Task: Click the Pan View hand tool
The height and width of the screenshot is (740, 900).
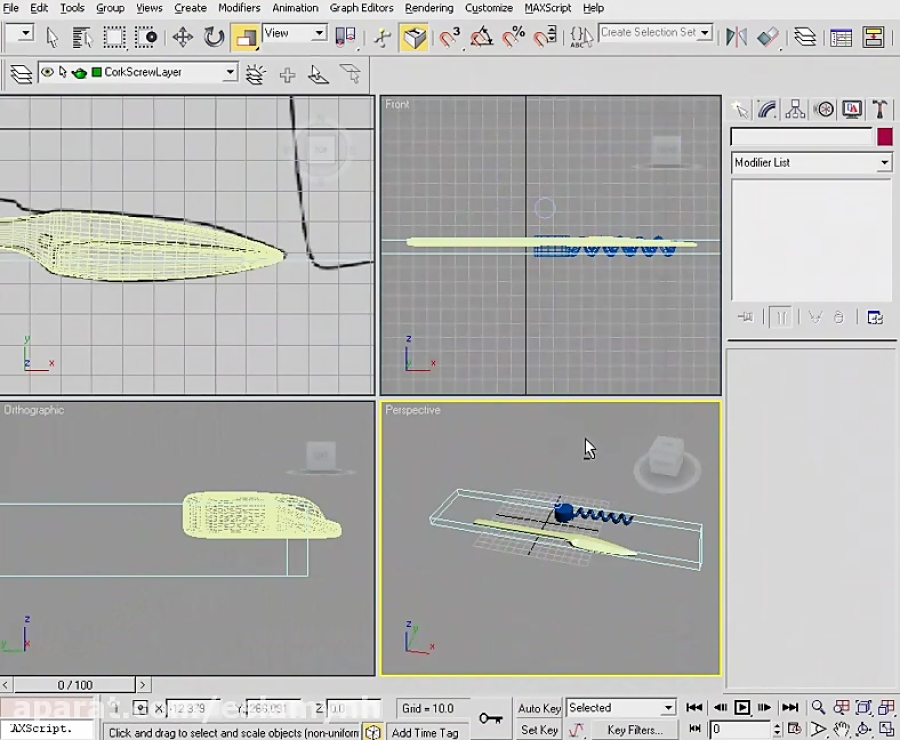Action: point(841,730)
